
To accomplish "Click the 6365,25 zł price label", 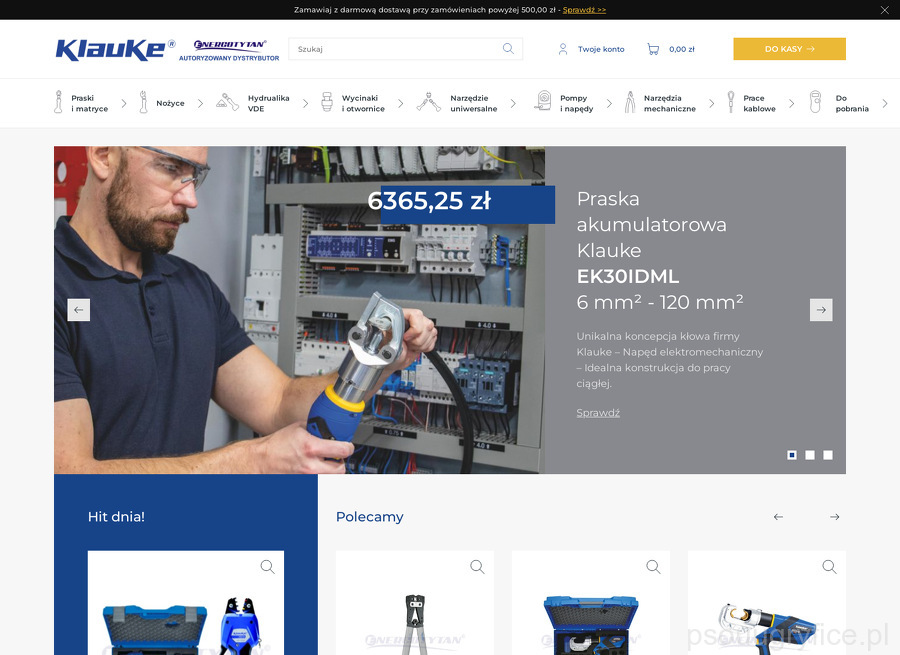I will click(x=429, y=201).
